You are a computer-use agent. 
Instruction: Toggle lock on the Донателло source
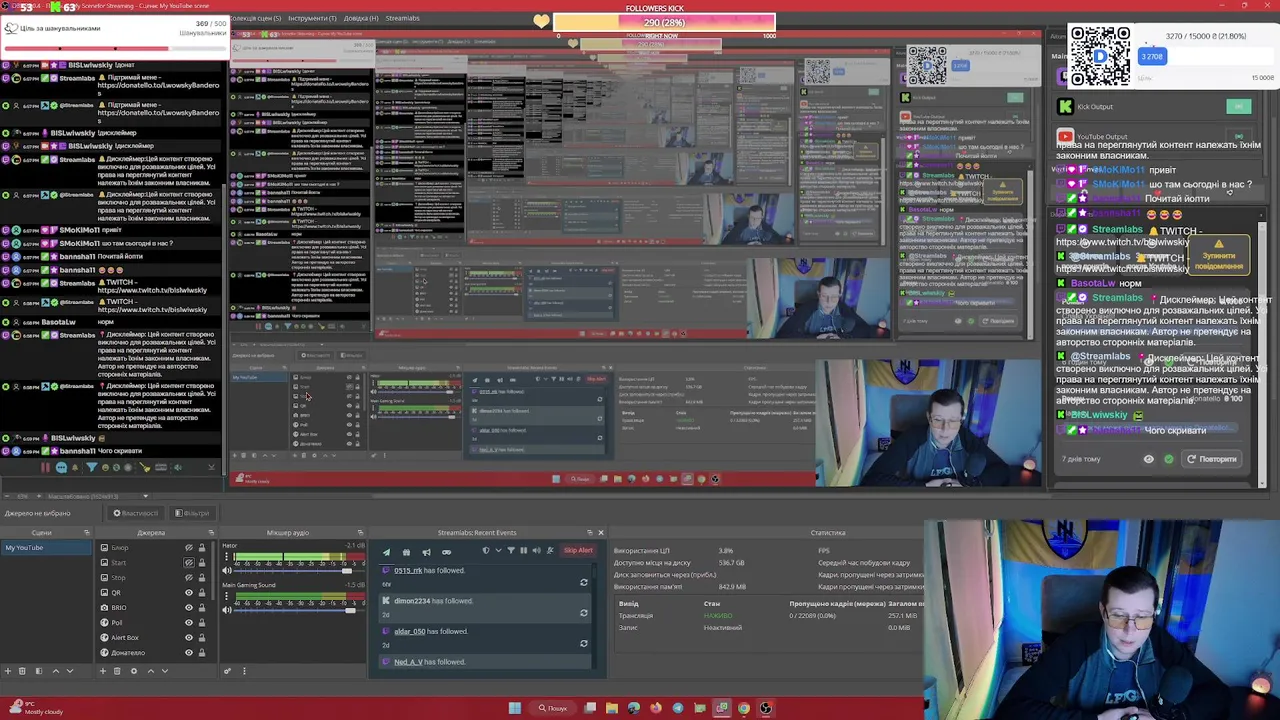pyautogui.click(x=202, y=653)
